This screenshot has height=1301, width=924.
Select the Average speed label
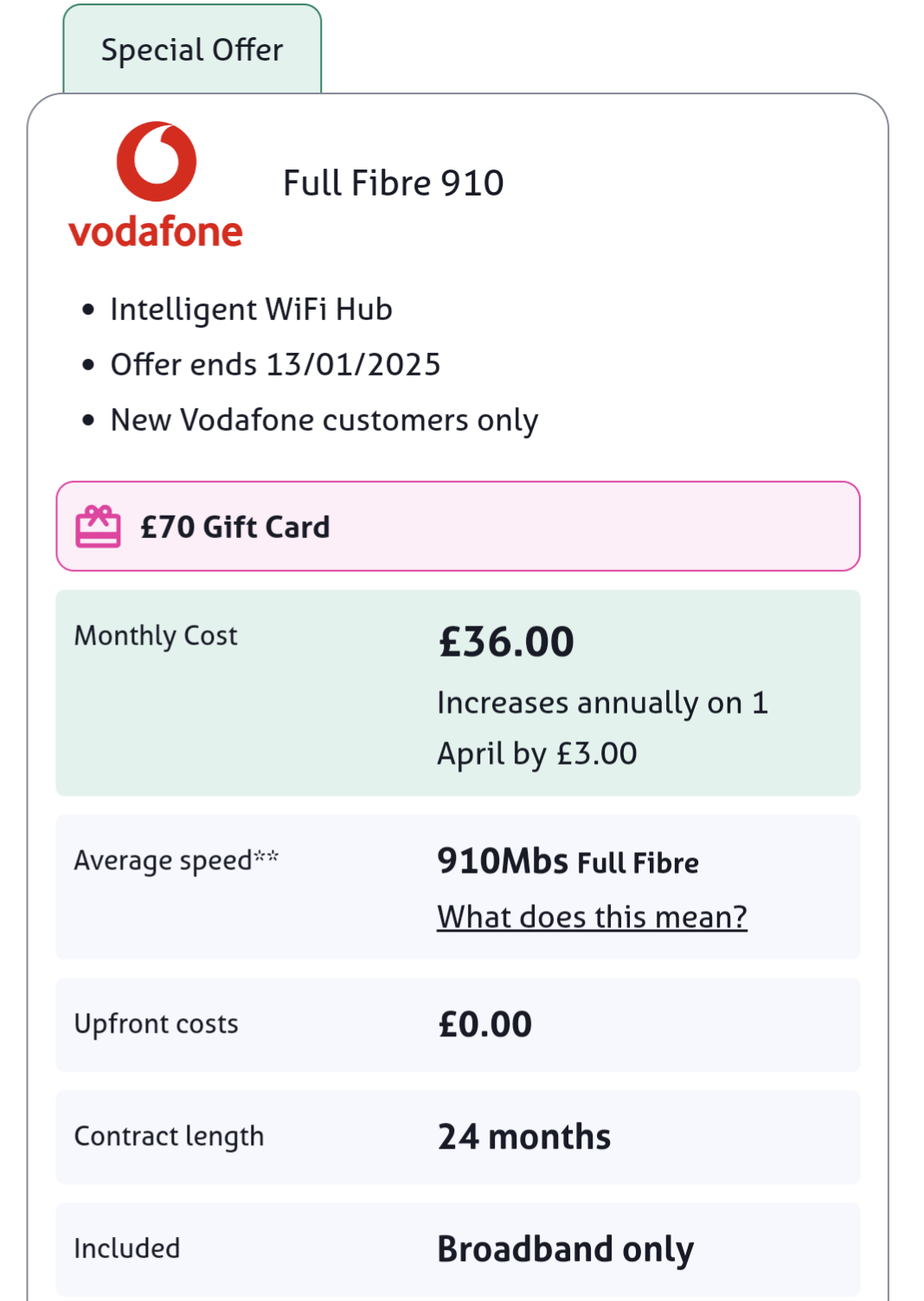pyautogui.click(x=176, y=861)
